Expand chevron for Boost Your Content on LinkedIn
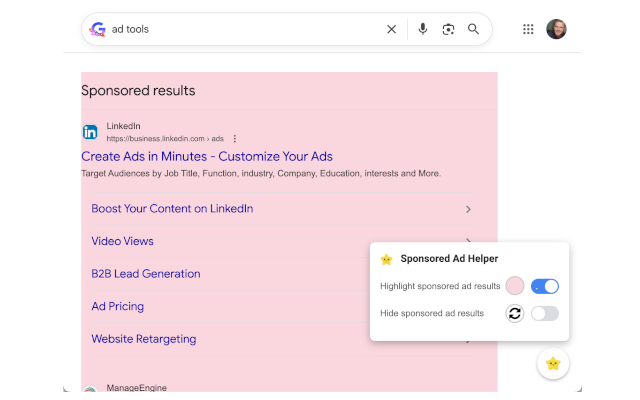640x400 pixels. (x=468, y=209)
